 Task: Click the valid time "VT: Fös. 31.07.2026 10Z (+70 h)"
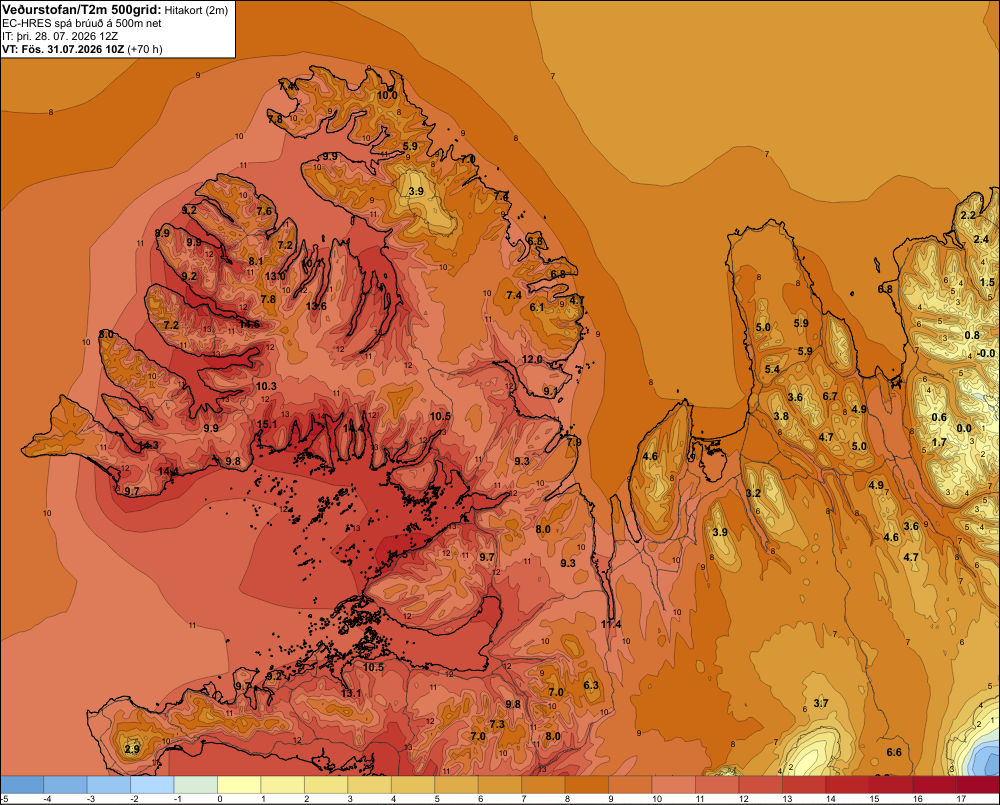82,49
